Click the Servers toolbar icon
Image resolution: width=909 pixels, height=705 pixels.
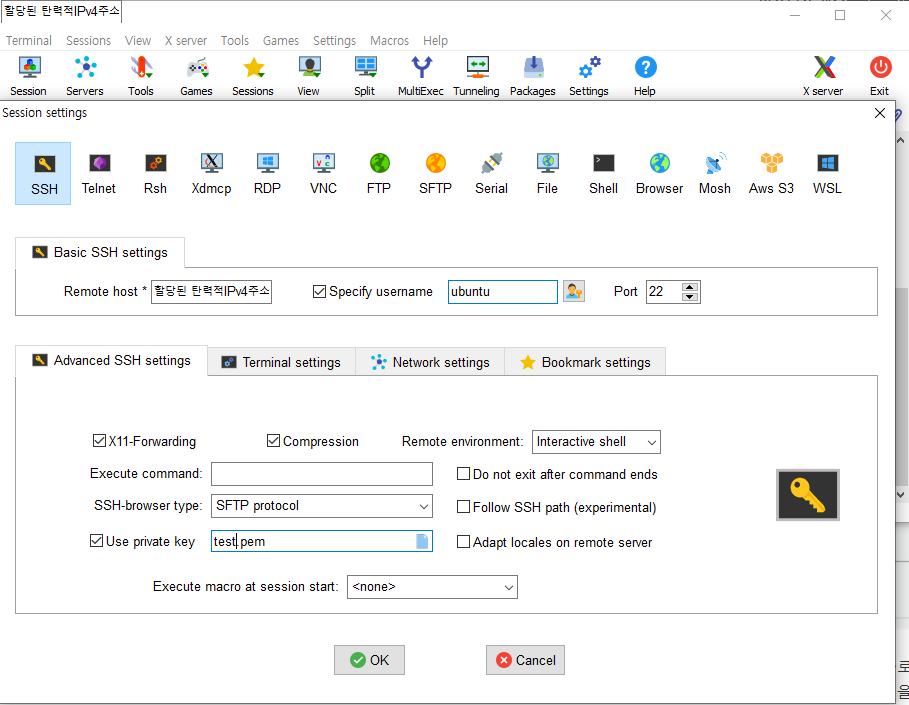point(85,76)
